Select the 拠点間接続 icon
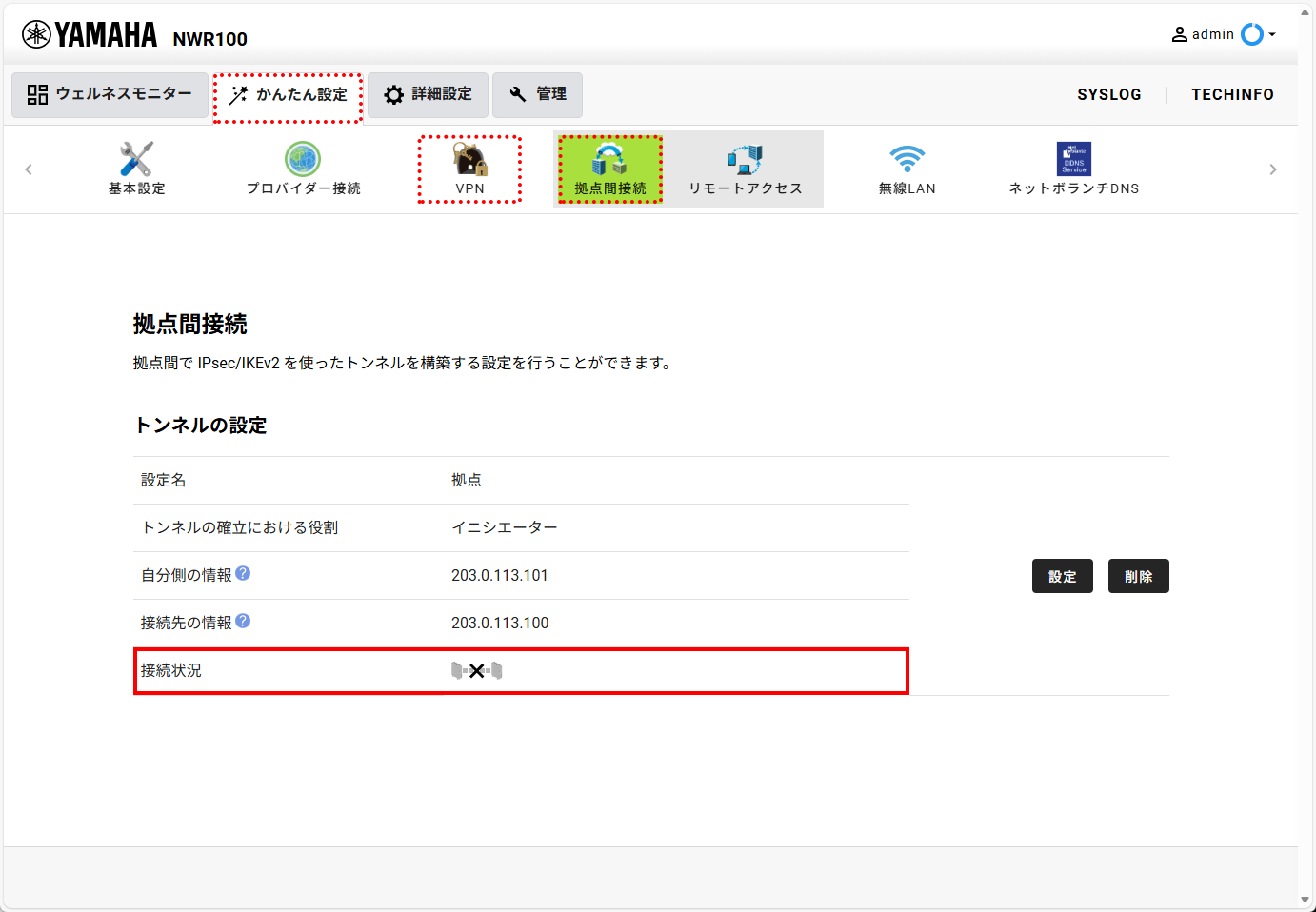The height and width of the screenshot is (912, 1316). click(x=609, y=159)
